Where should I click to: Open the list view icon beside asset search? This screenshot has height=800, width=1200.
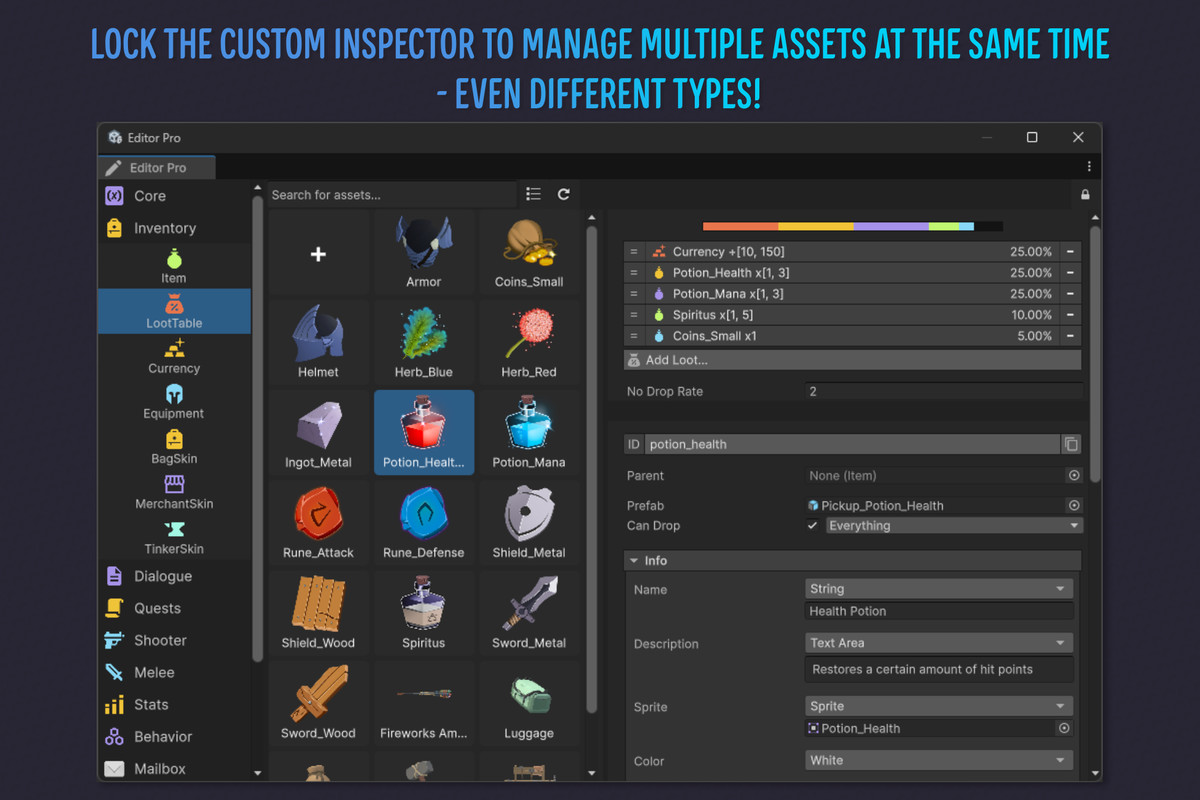pyautogui.click(x=533, y=193)
